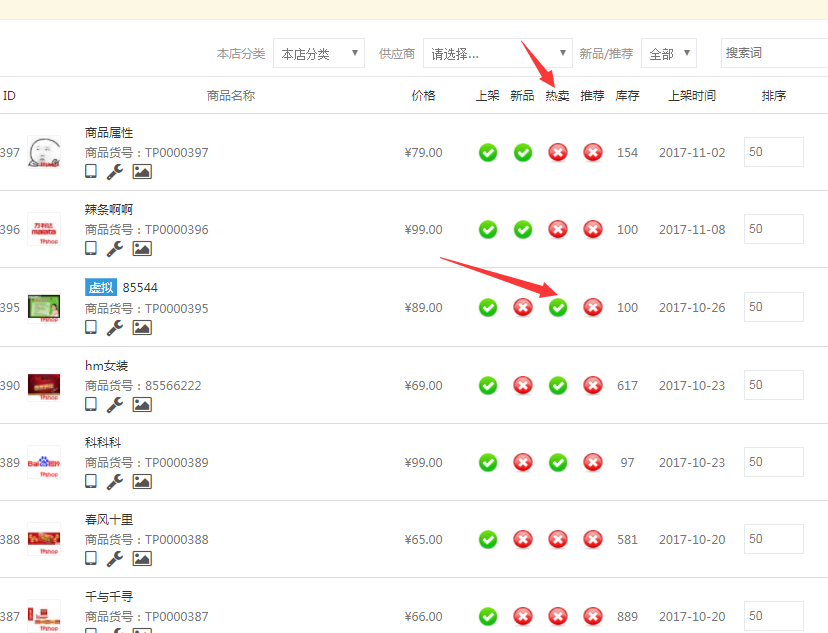Open the 新品/推荐 全部 dropdown

(669, 54)
